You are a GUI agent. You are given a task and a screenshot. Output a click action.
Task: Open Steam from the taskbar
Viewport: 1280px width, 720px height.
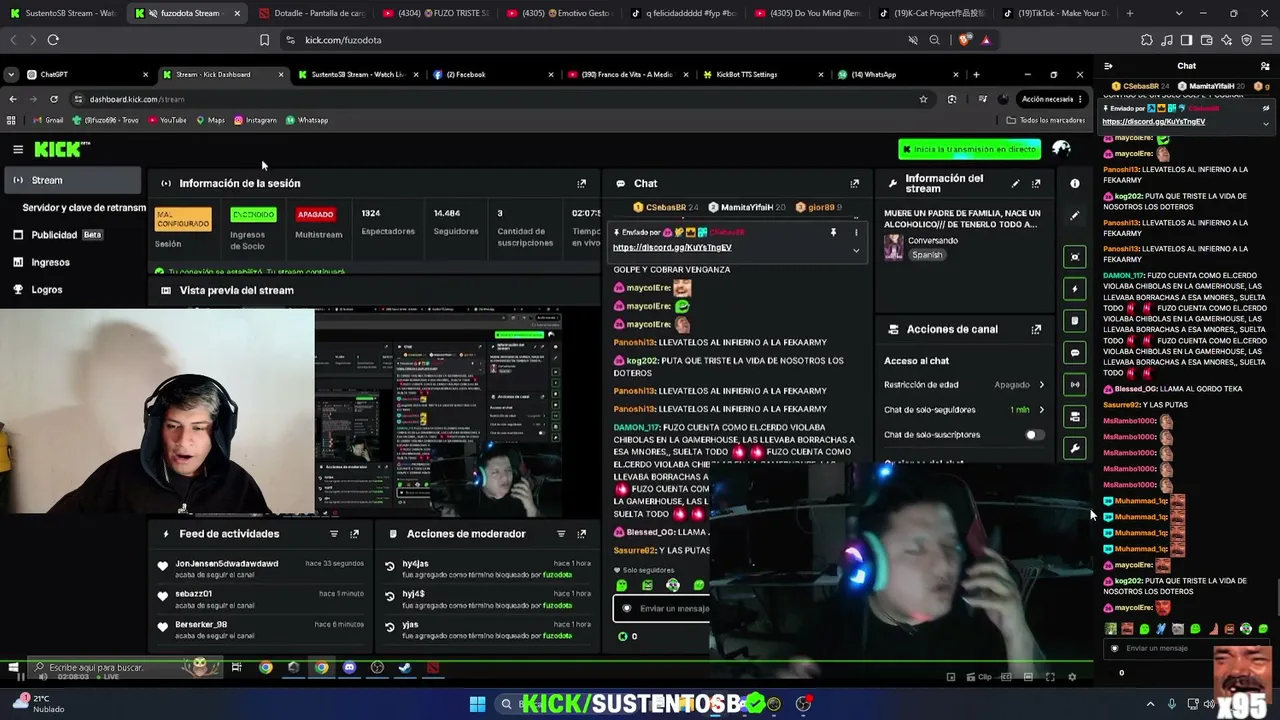click(x=405, y=667)
